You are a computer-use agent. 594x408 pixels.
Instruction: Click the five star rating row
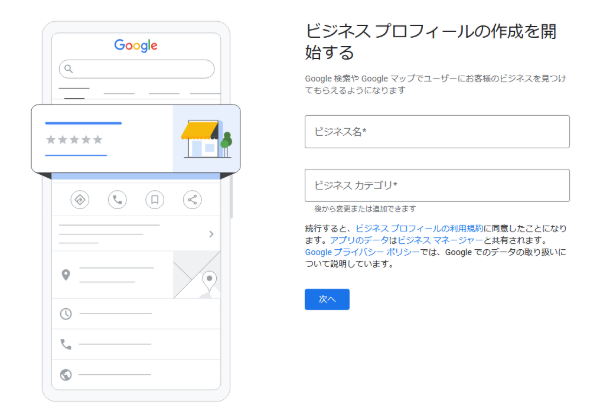click(x=74, y=140)
